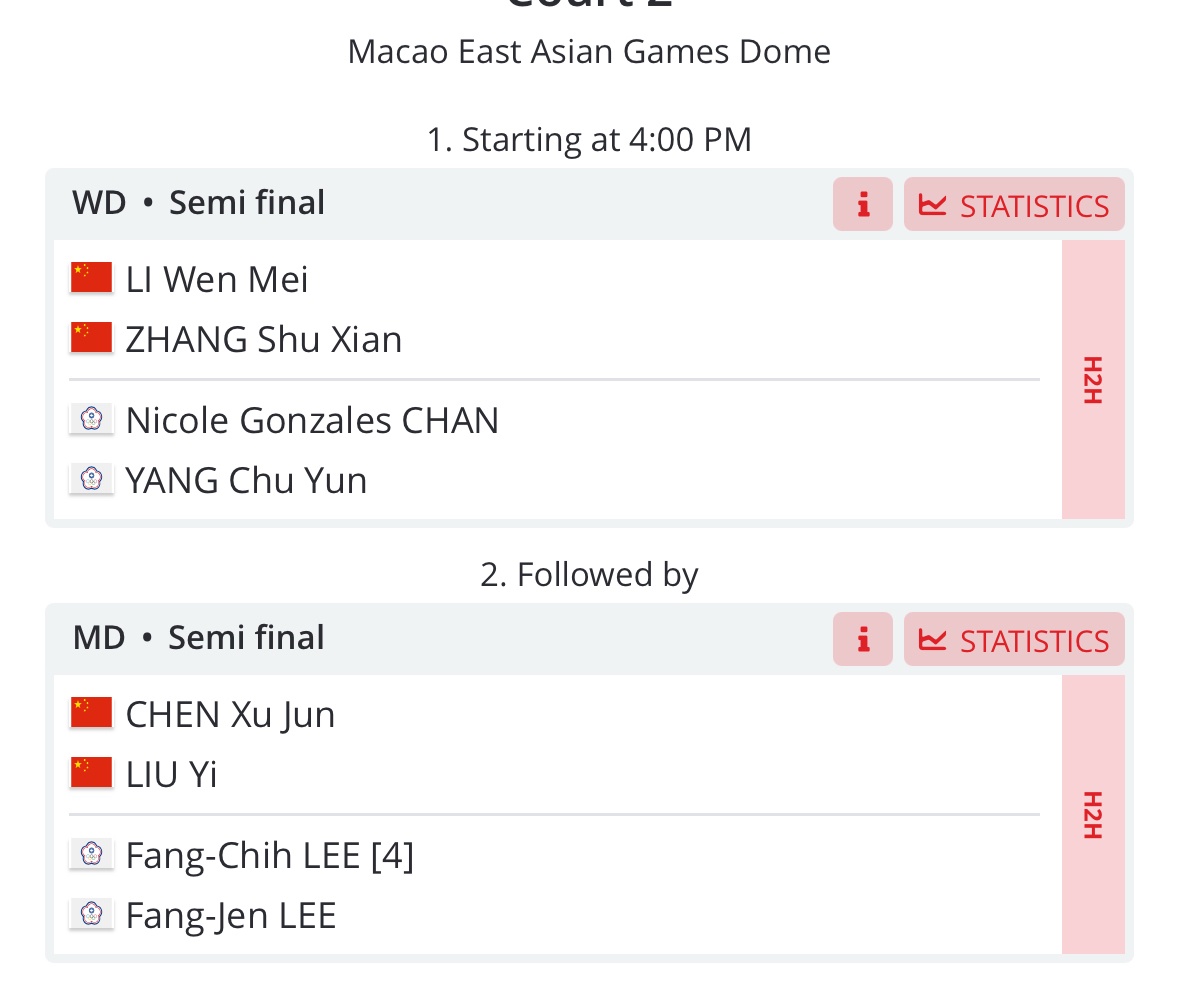Open player profile Fang-Chih LEE [4]

(x=269, y=855)
